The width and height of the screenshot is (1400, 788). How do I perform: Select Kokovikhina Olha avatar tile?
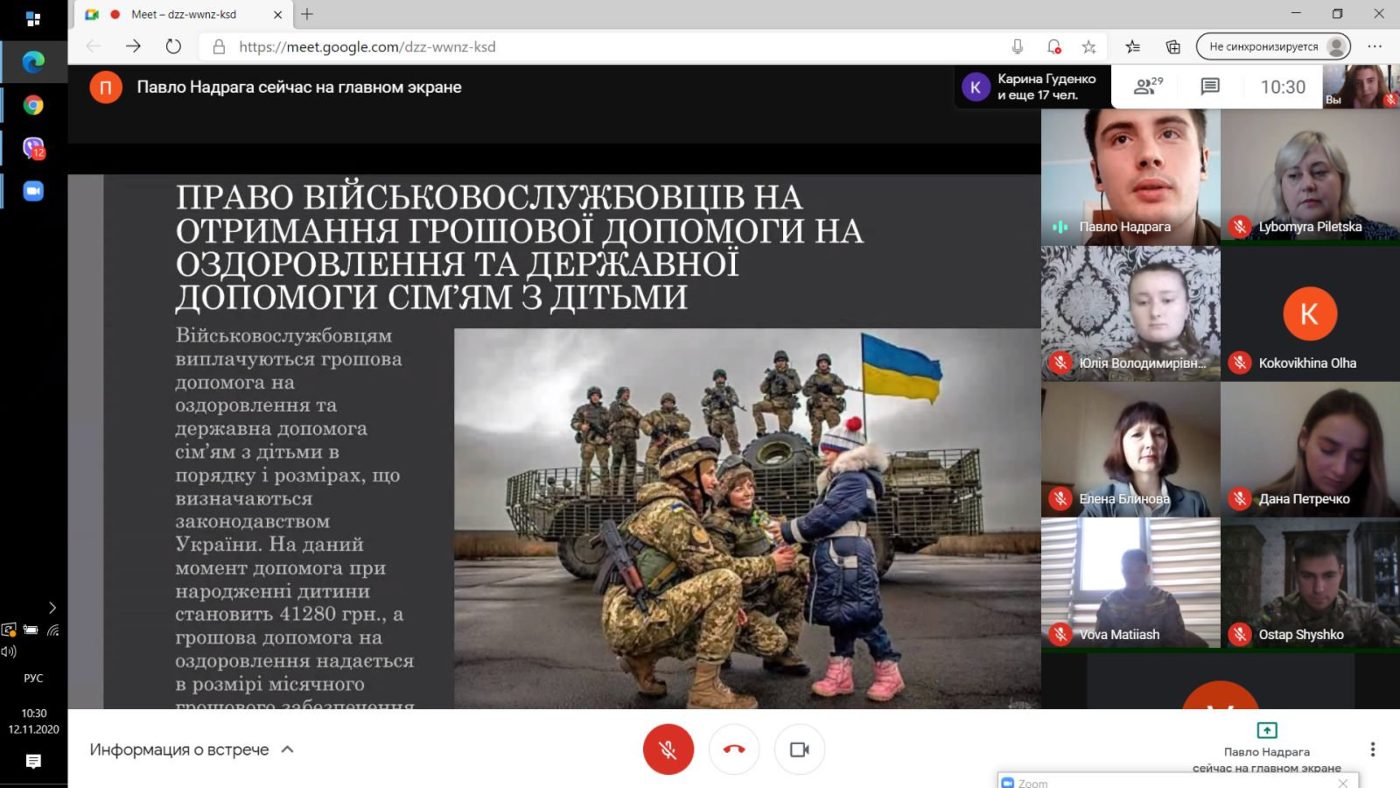pyautogui.click(x=1310, y=313)
